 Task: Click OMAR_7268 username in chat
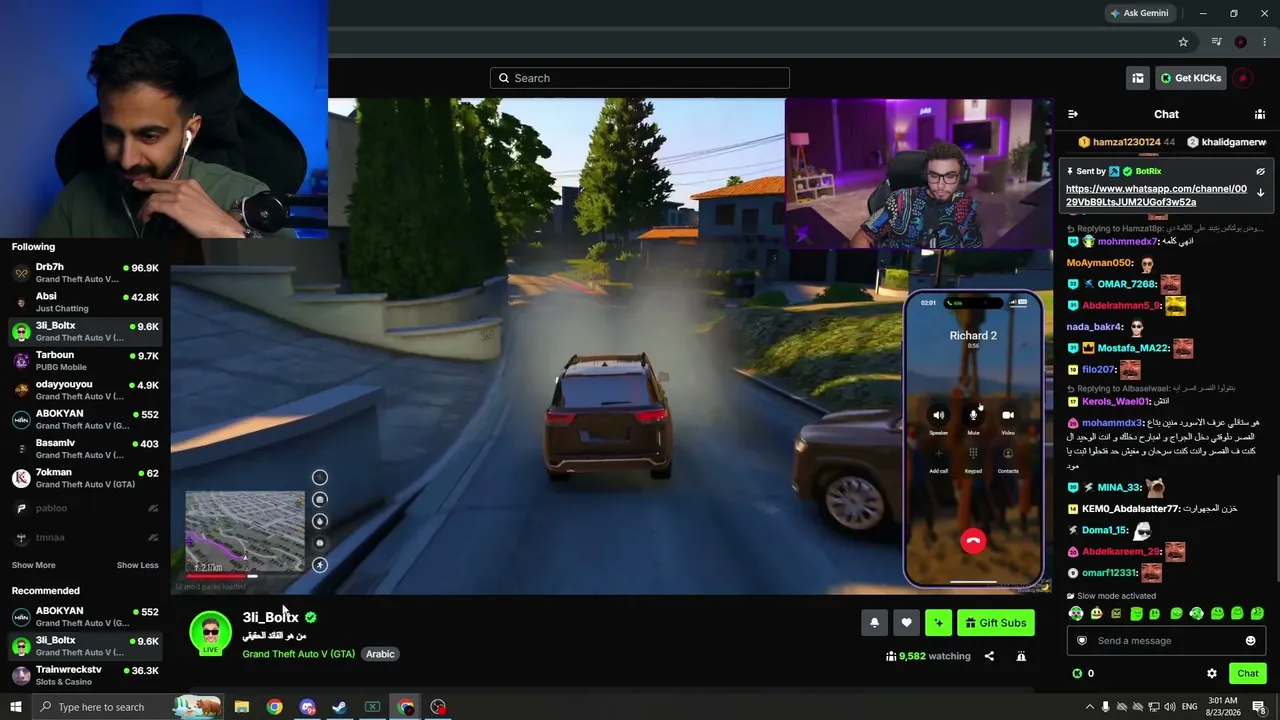tap(1127, 284)
